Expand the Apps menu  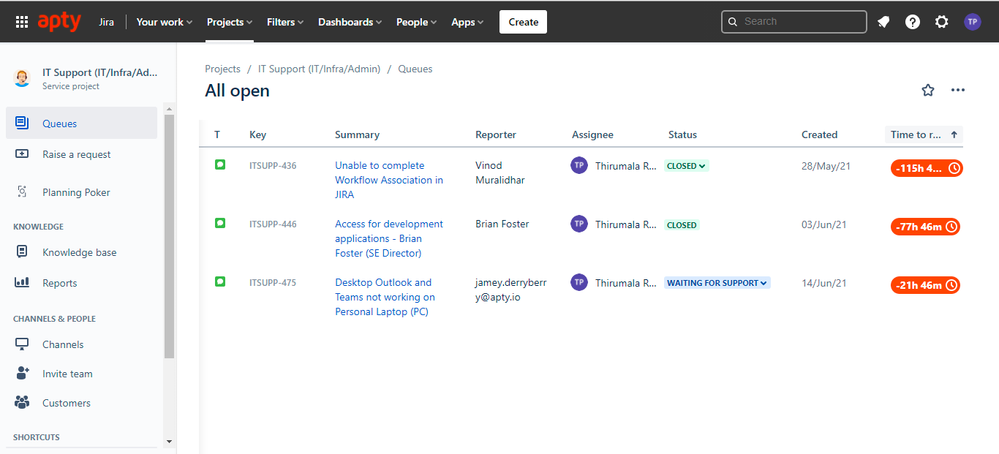[468, 22]
